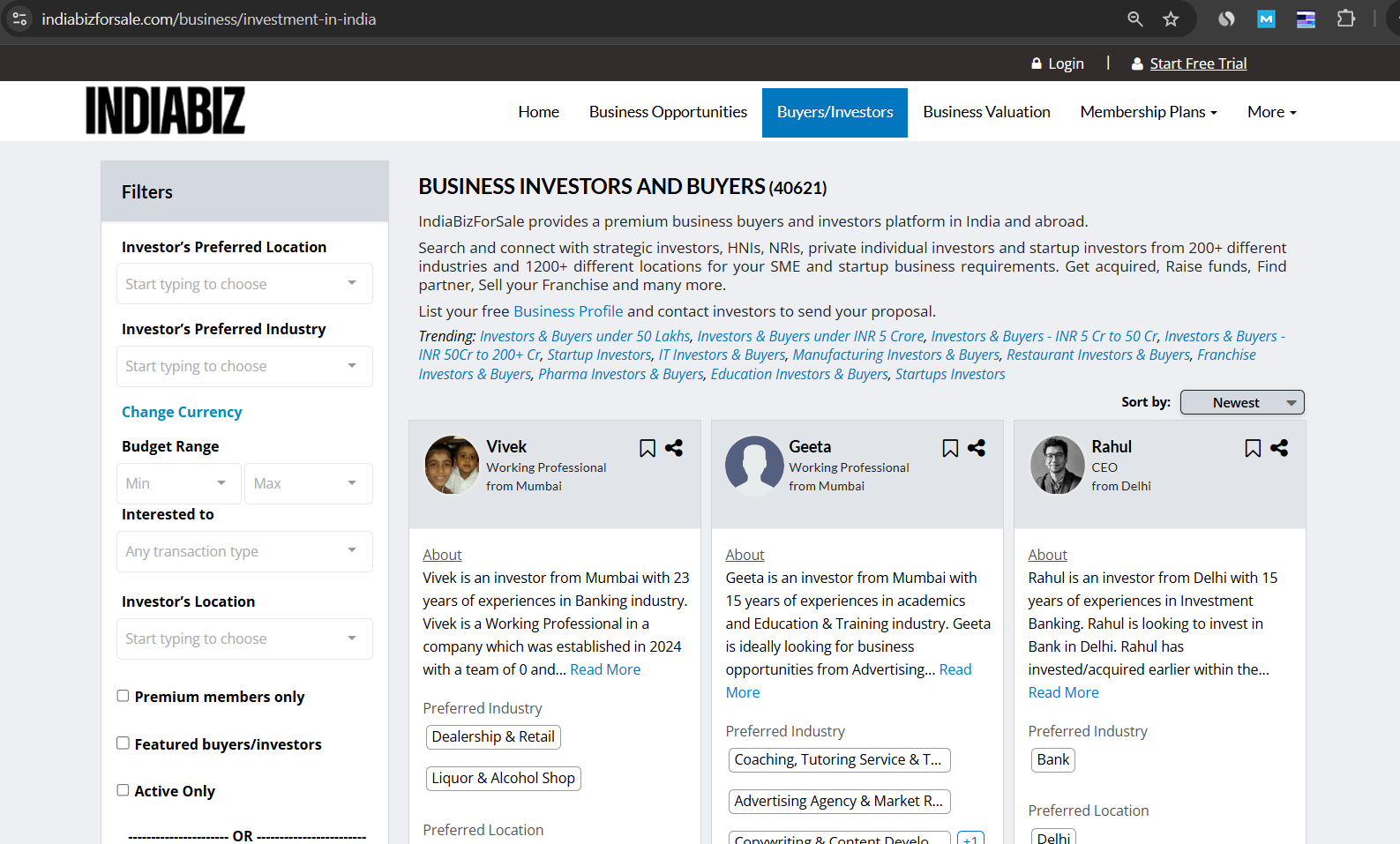Click the browser address bar URL
This screenshot has height=844, width=1400.
[209, 19]
